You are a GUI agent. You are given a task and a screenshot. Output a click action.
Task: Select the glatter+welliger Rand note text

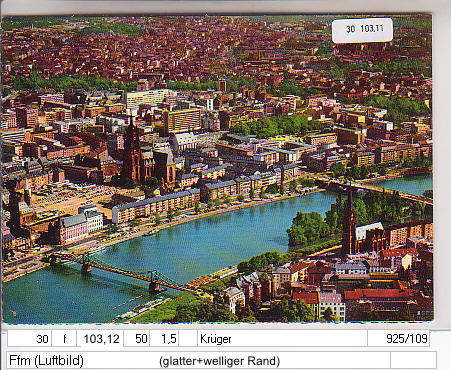220,361
